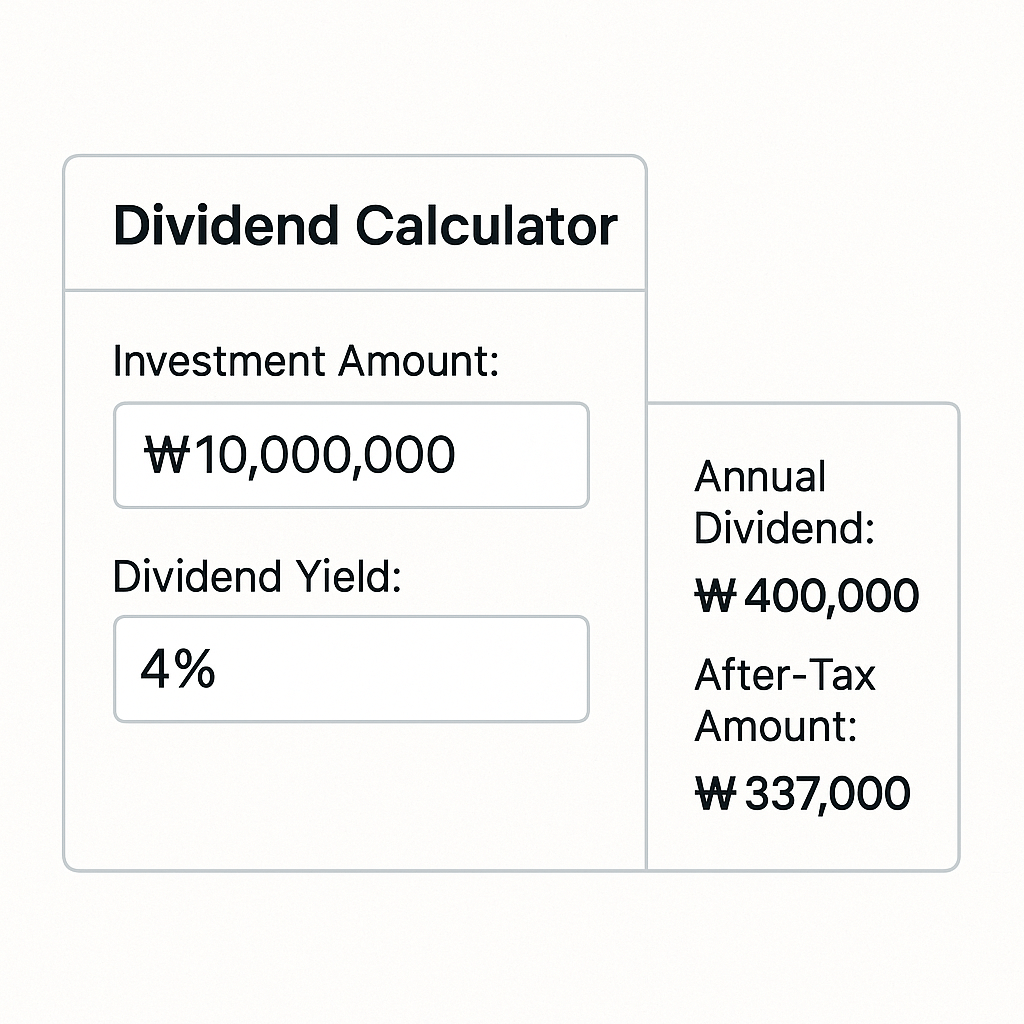
Task: Click the "After-Tax Amount:" result label
Action: coord(784,701)
